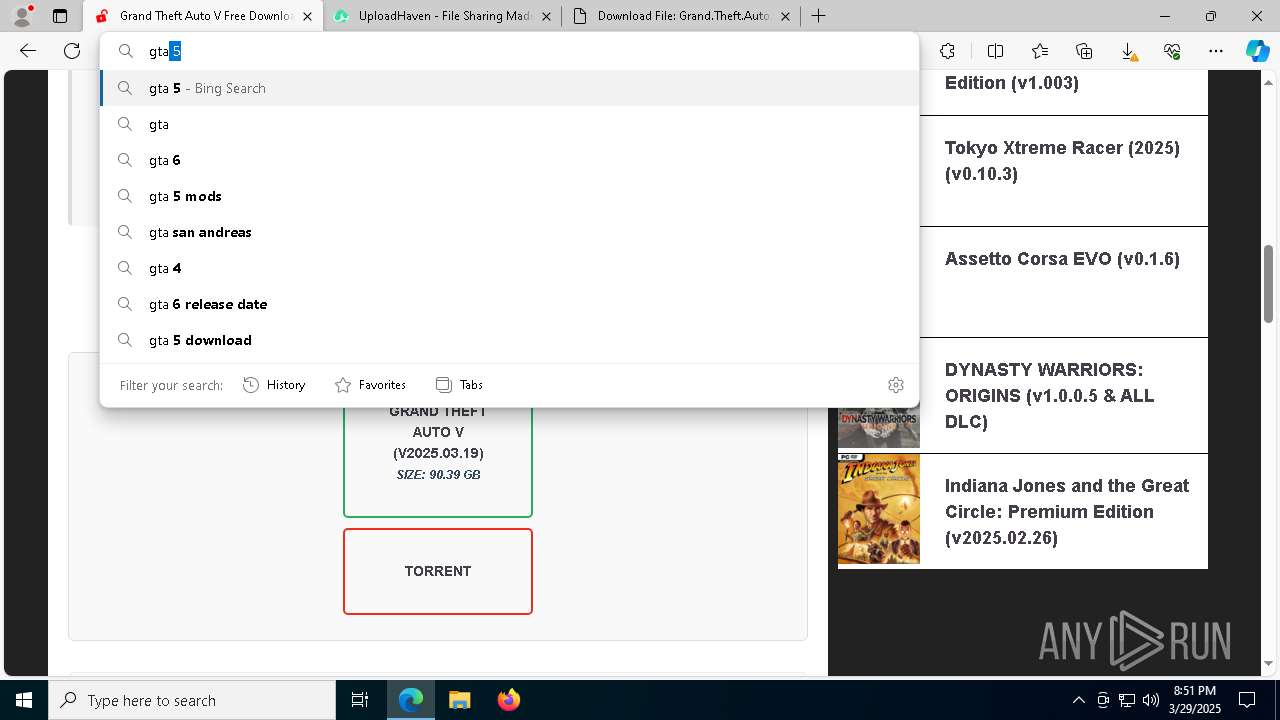1280x720 pixels.
Task: Open the notification center icon
Action: [x=1247, y=700]
